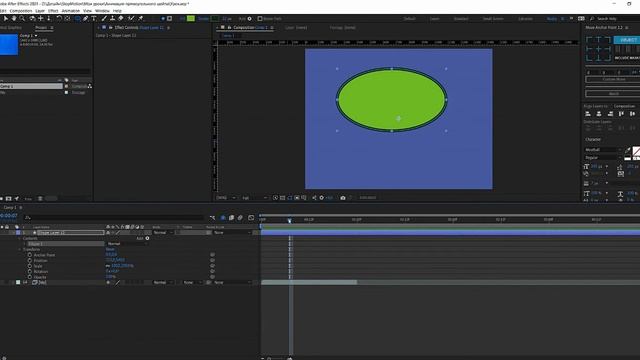
Task: Click the Scale value 100.0,100.0%
Action: coord(122,266)
